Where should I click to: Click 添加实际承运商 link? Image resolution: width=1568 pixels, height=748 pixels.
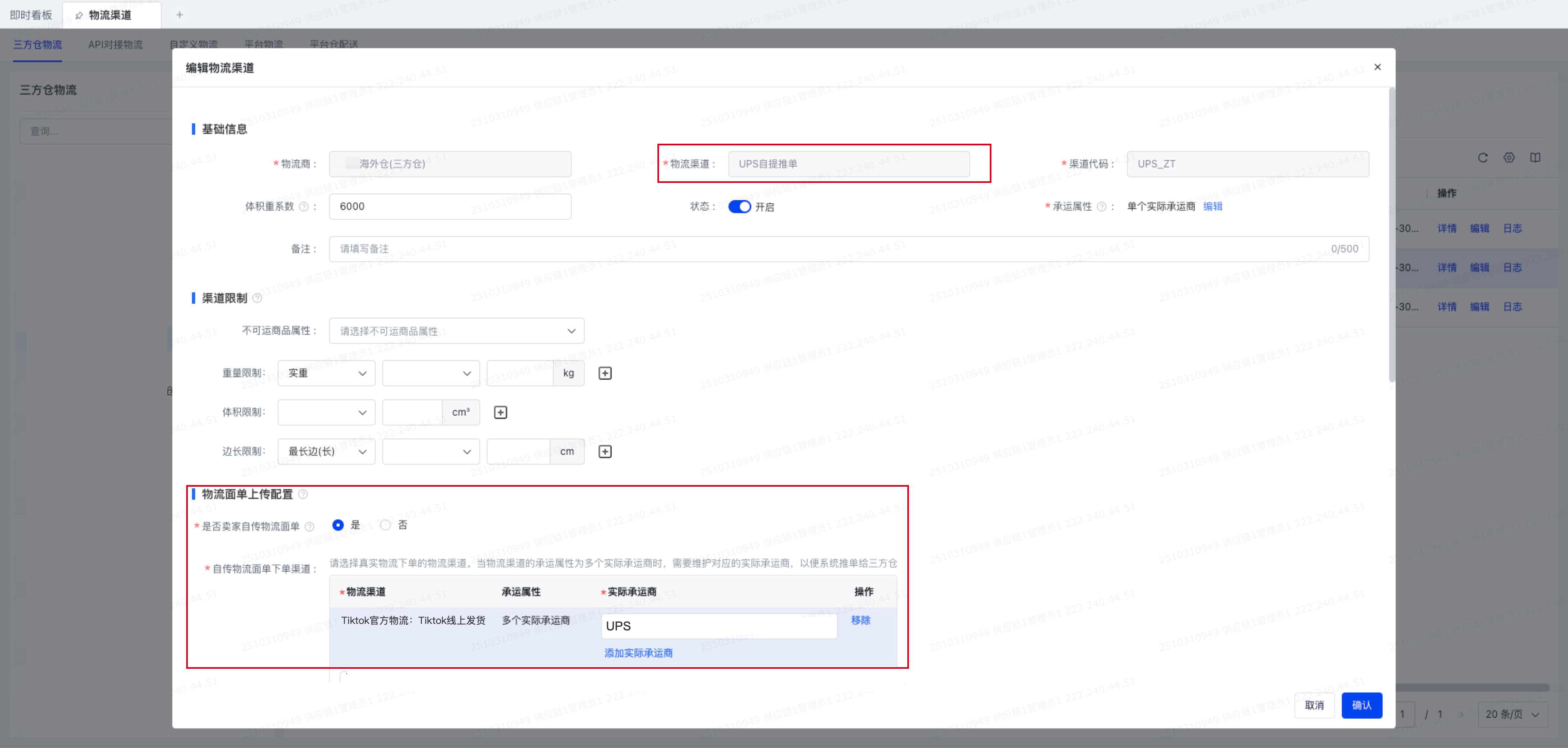tap(638, 653)
